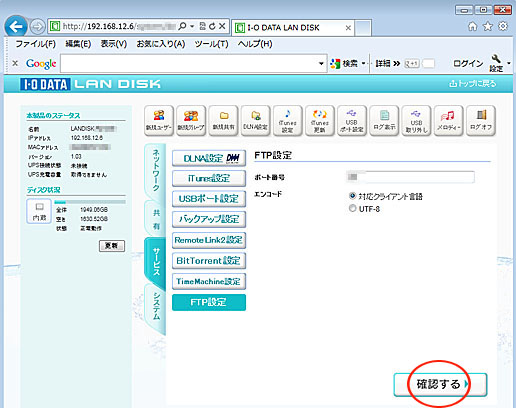The width and height of the screenshot is (516, 408).
Task: Click the favorites star icon
Action: pos(488,26)
